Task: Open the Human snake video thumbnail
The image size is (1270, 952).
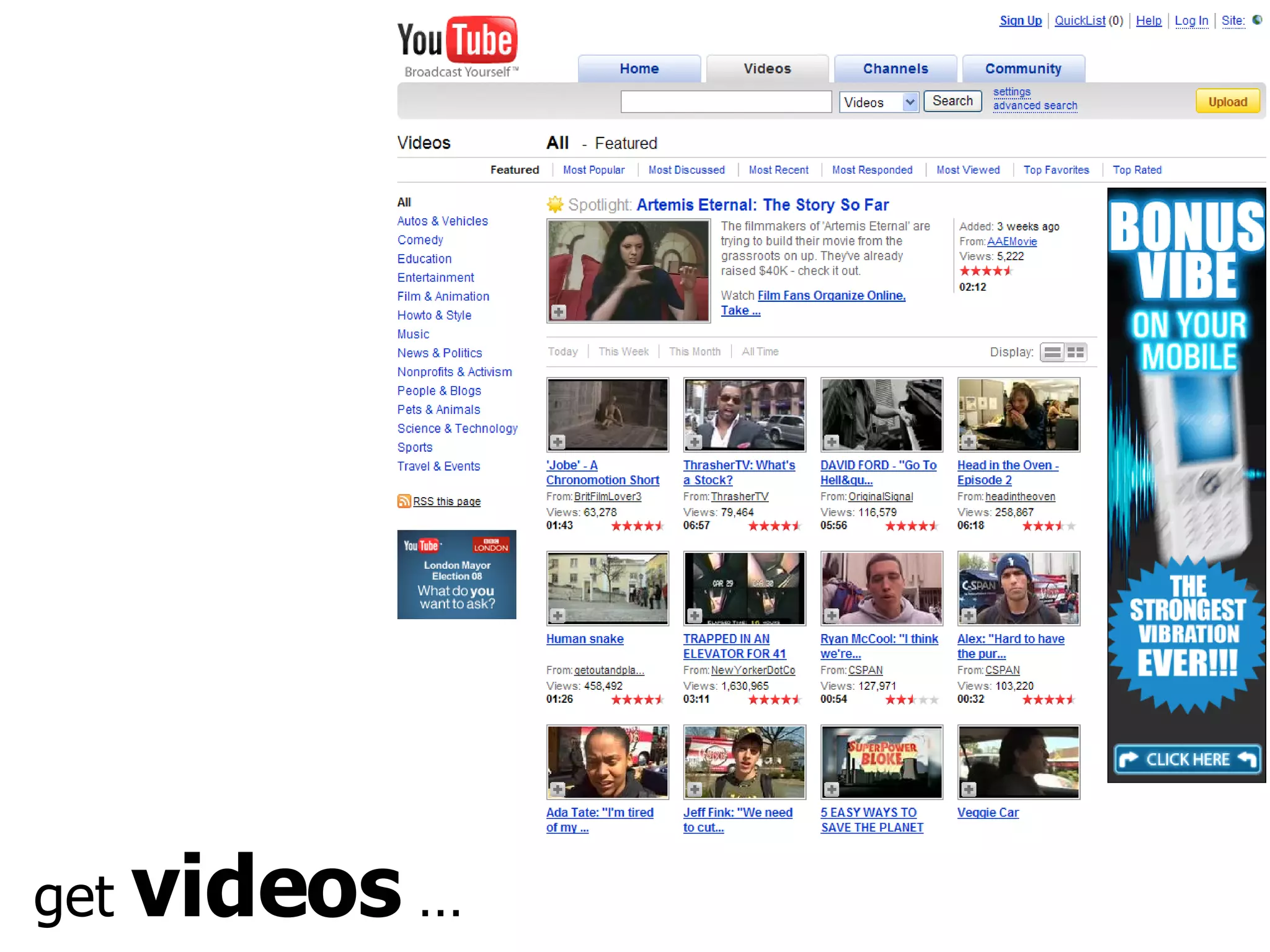Action: point(608,588)
